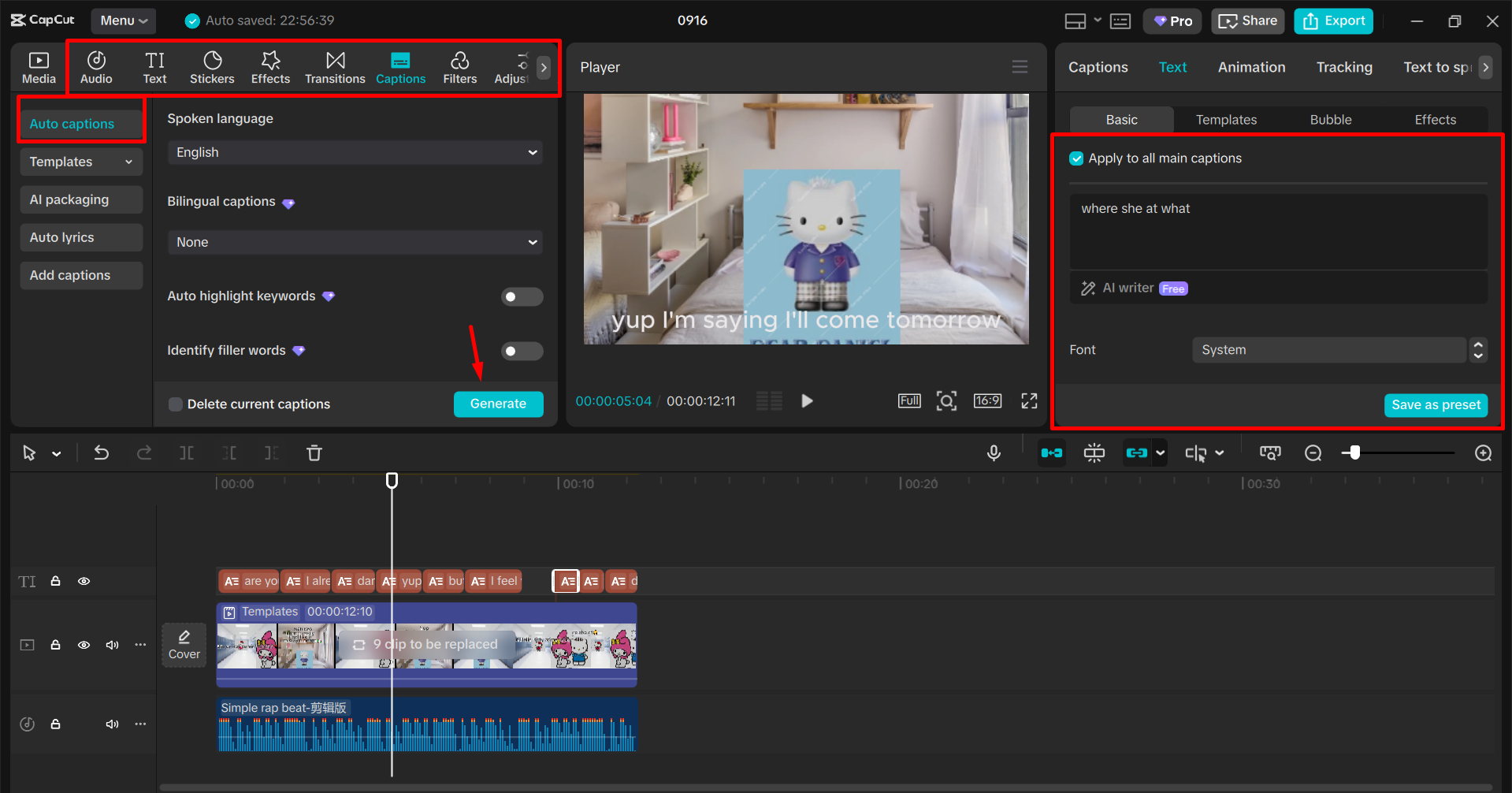Toggle Auto highlight keywords switch
This screenshot has height=793, width=1512.
pyautogui.click(x=522, y=296)
